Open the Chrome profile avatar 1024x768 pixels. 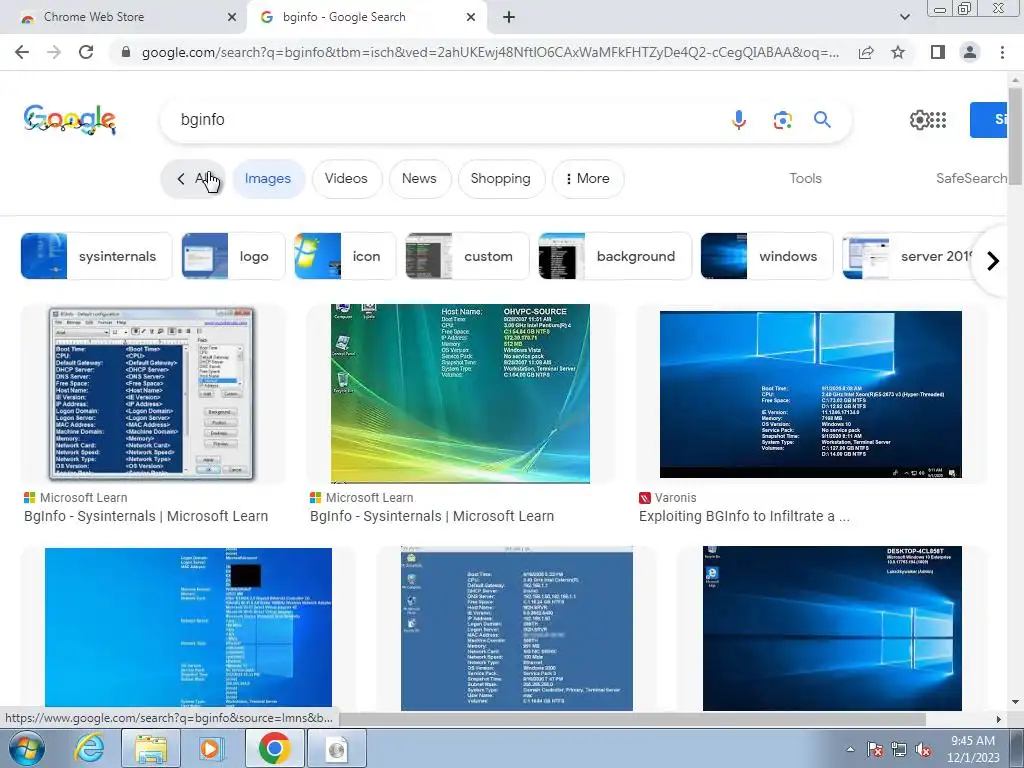(970, 52)
